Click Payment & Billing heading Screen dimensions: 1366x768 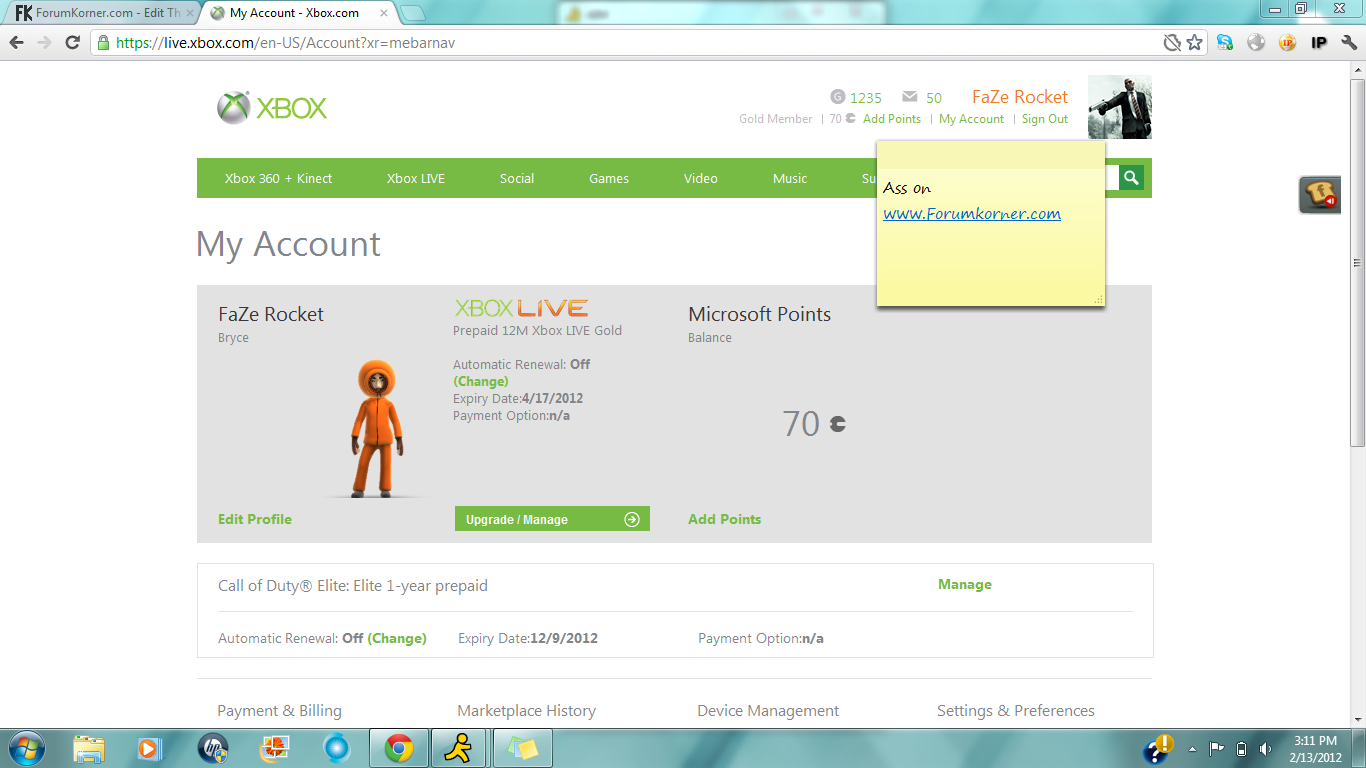click(x=279, y=711)
